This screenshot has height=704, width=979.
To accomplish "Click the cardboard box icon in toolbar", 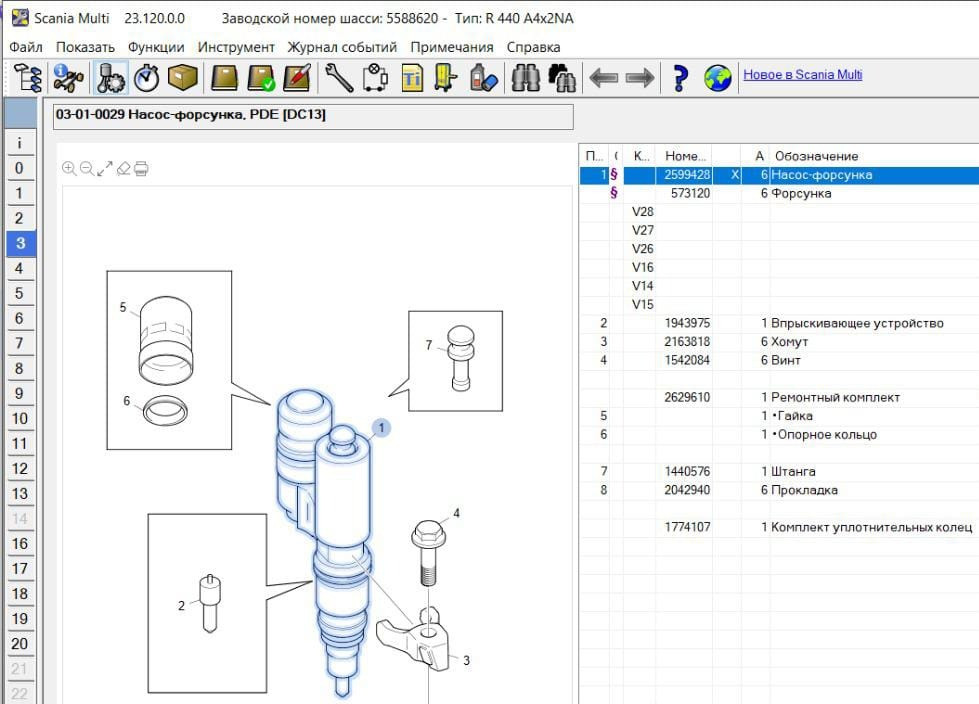I will [182, 78].
